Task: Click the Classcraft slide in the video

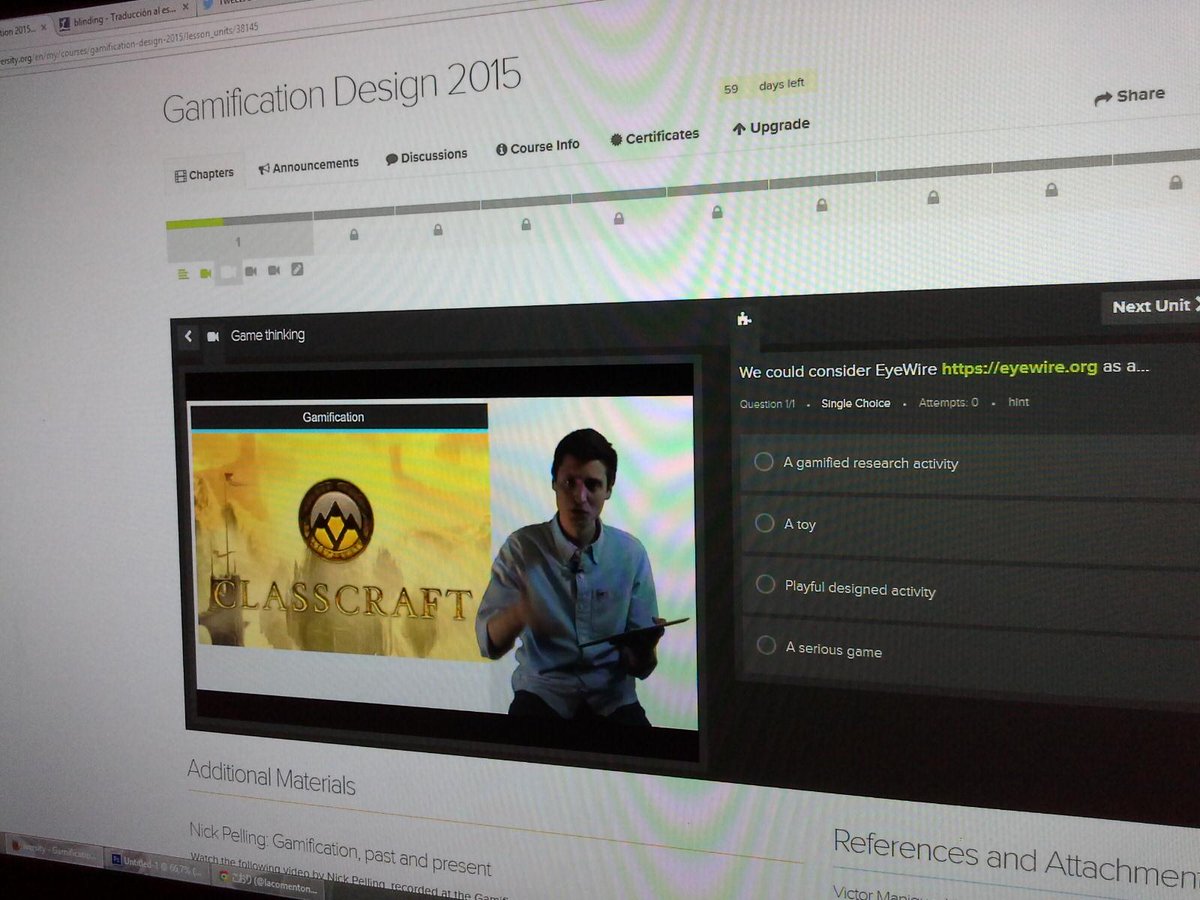Action: point(341,545)
